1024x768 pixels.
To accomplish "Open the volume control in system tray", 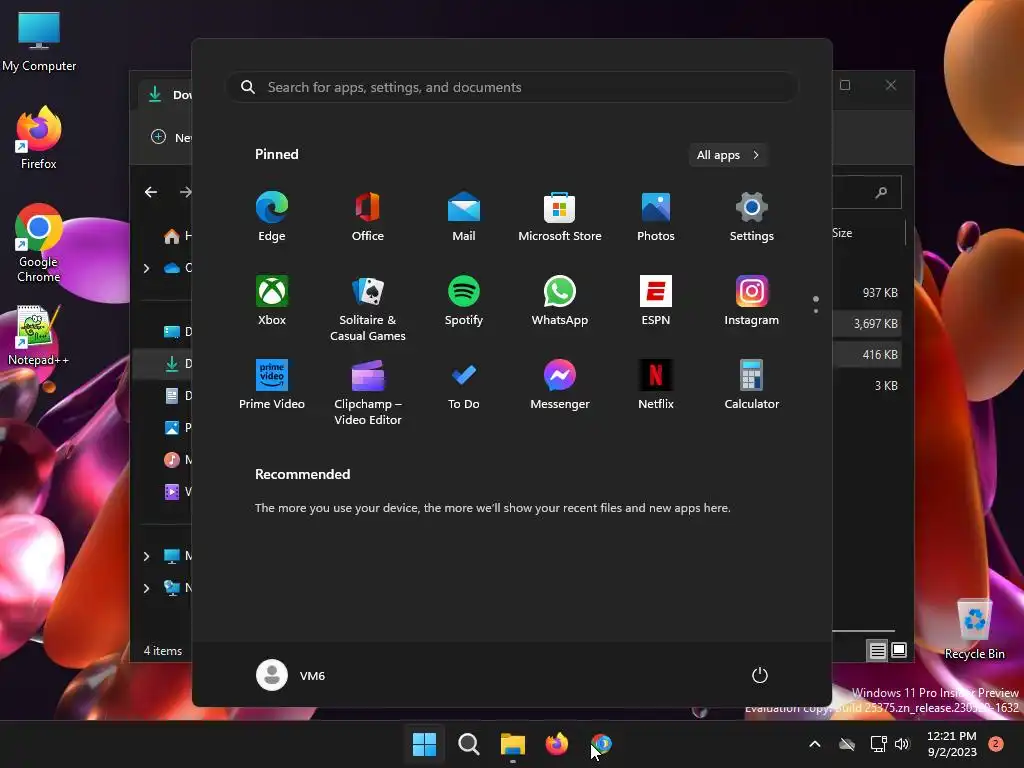I will (902, 744).
